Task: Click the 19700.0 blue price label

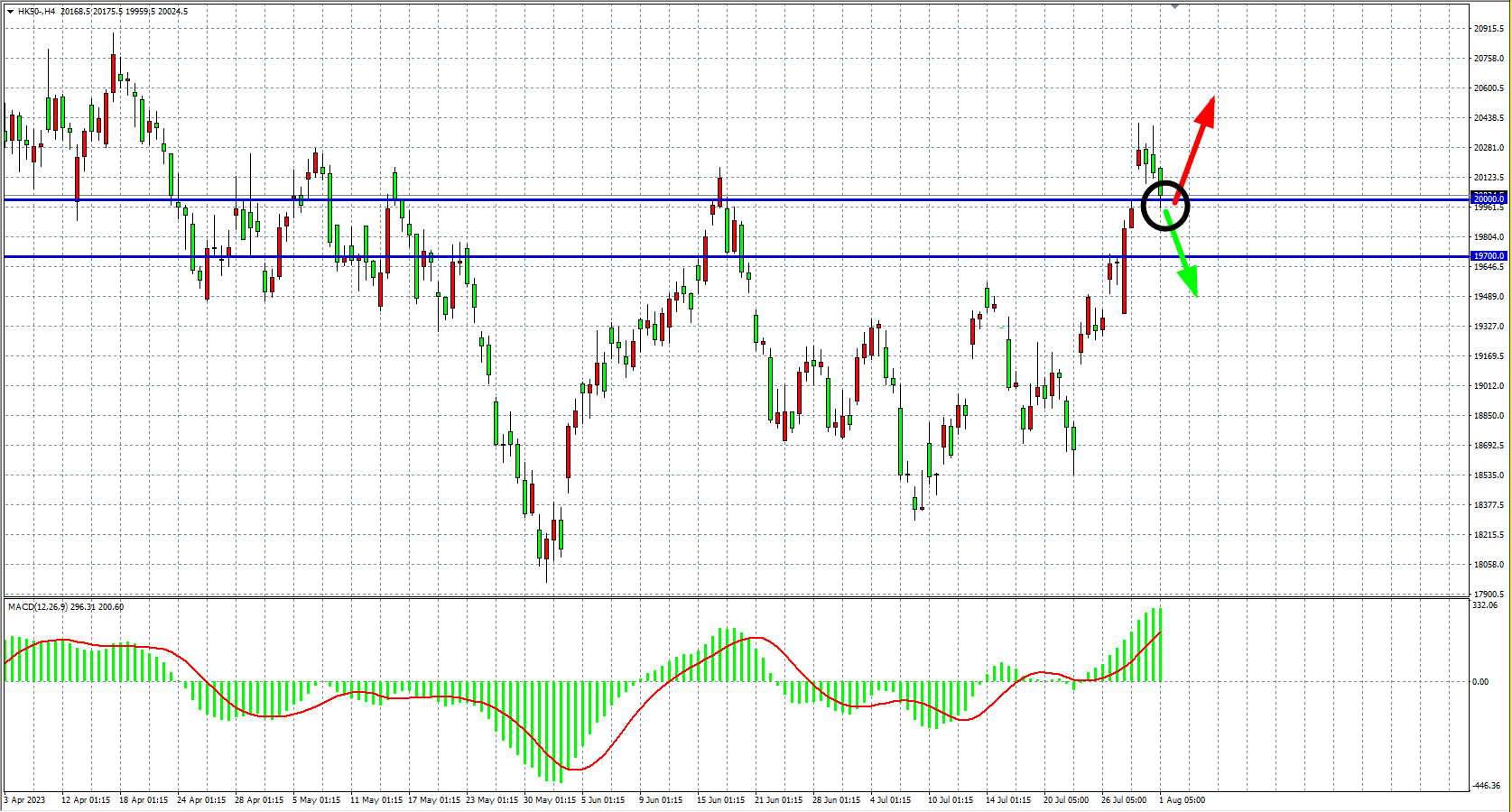Action: (x=1489, y=256)
